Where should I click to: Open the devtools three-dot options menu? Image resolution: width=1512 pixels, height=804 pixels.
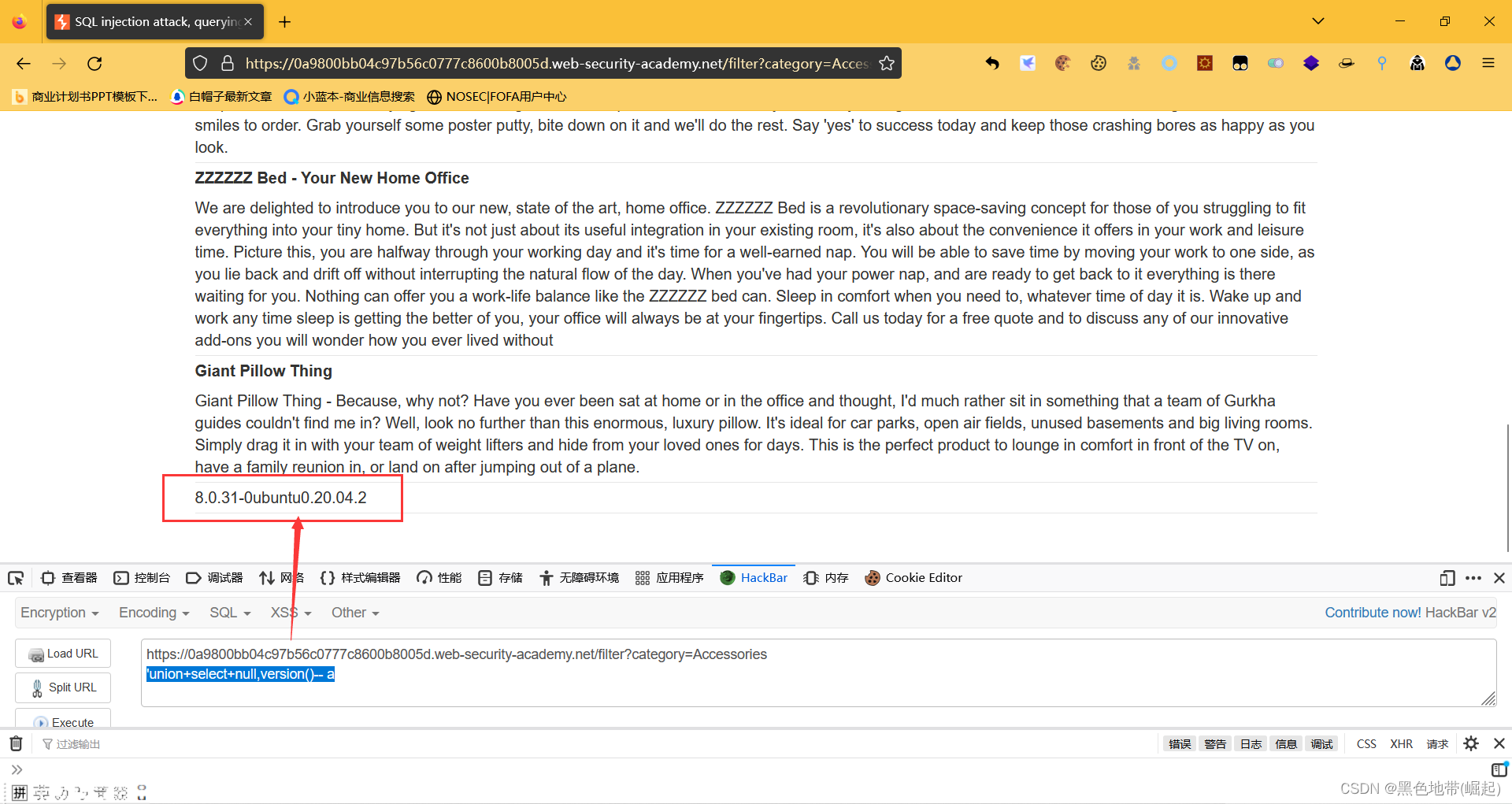tap(1473, 578)
